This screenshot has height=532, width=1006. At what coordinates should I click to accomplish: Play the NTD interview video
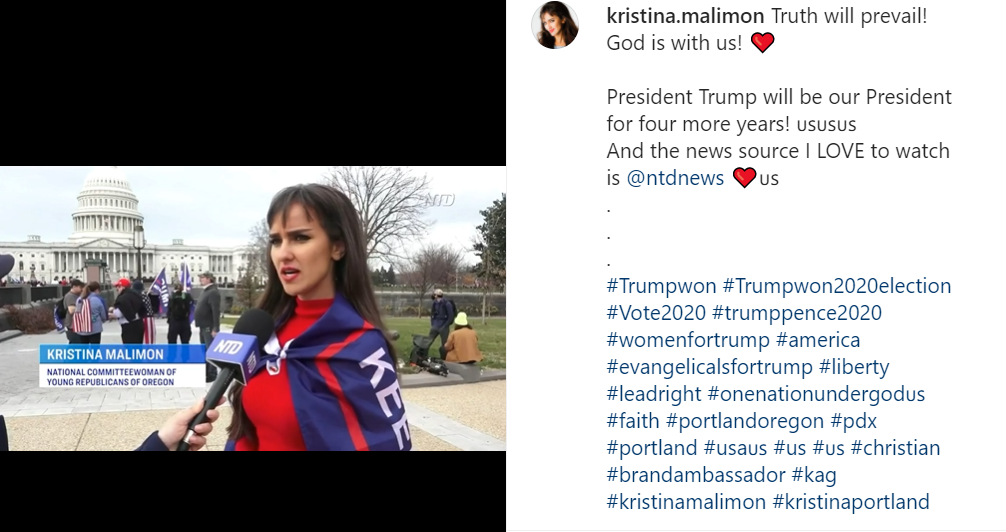[253, 308]
